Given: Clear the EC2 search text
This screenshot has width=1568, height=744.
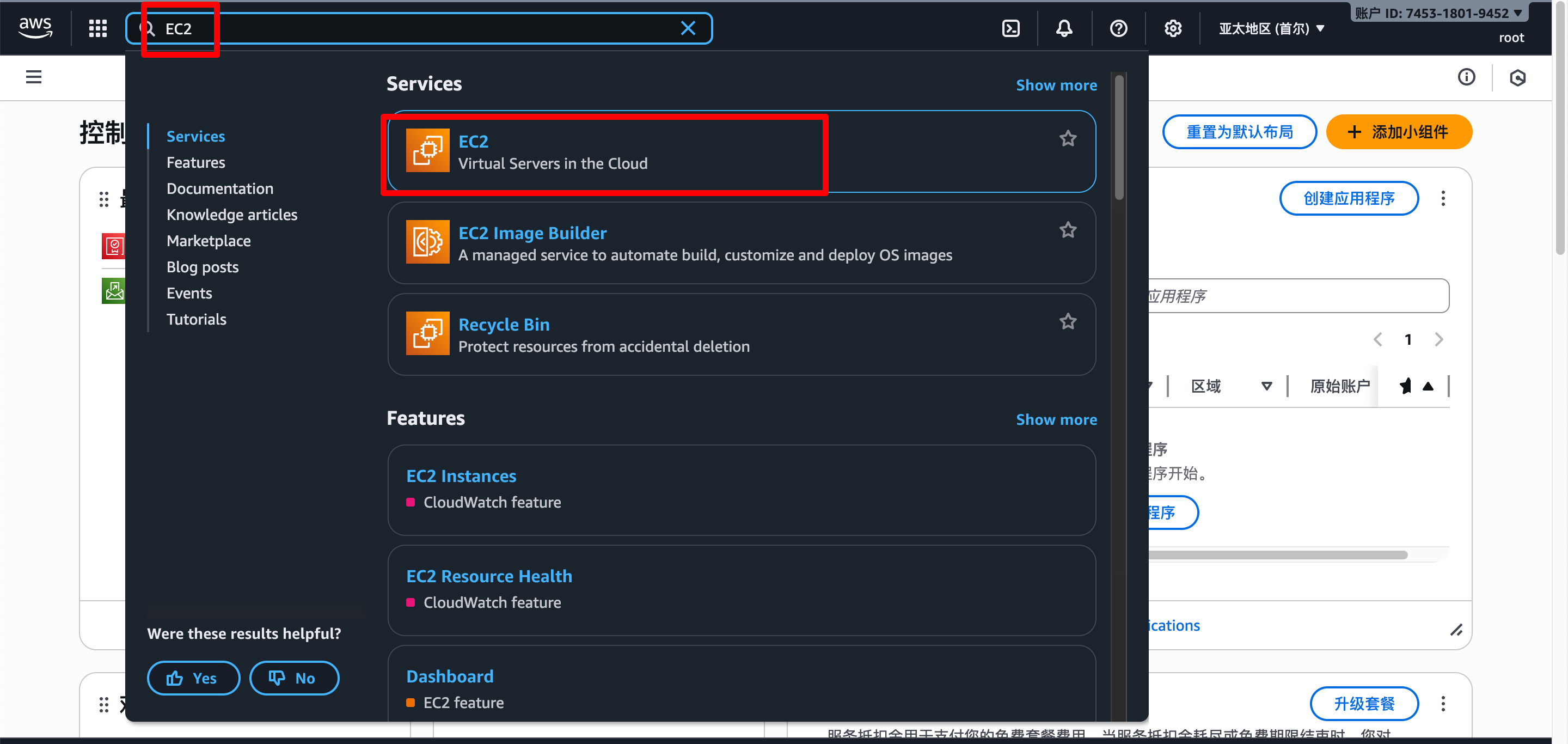Looking at the screenshot, I should [x=688, y=28].
